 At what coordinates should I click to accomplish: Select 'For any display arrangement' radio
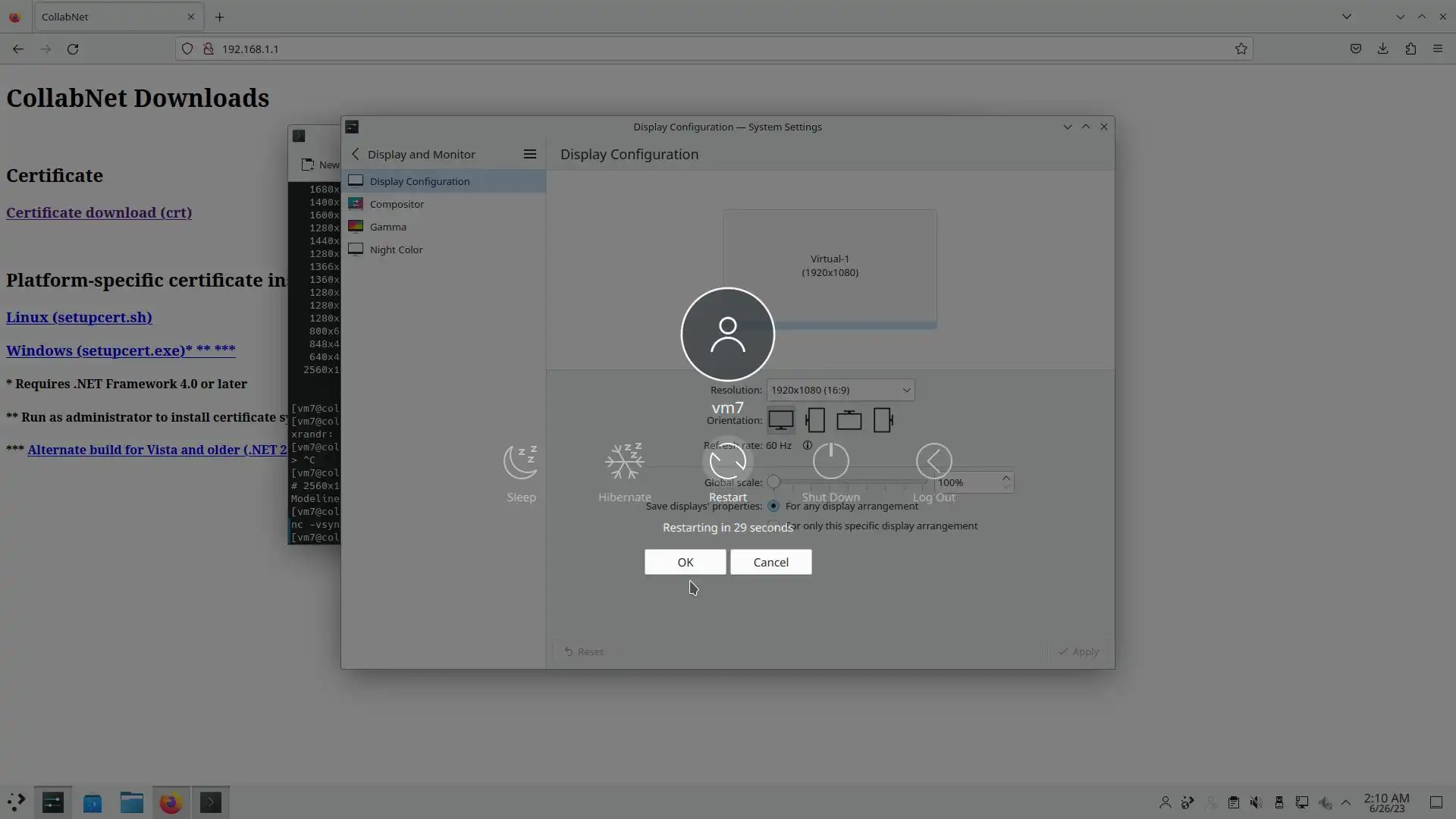click(x=773, y=506)
